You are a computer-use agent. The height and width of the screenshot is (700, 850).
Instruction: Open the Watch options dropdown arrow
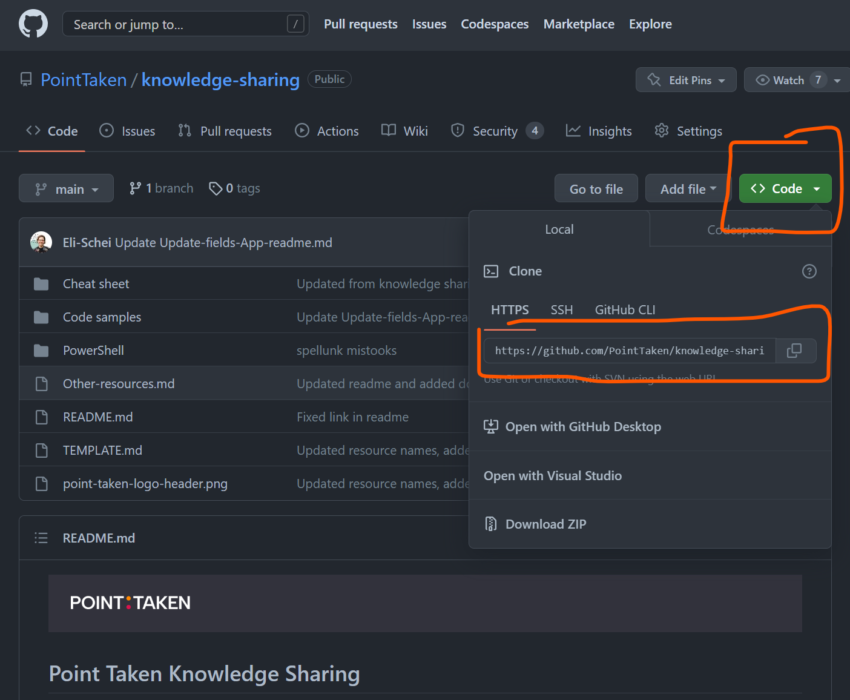pyautogui.click(x=837, y=80)
